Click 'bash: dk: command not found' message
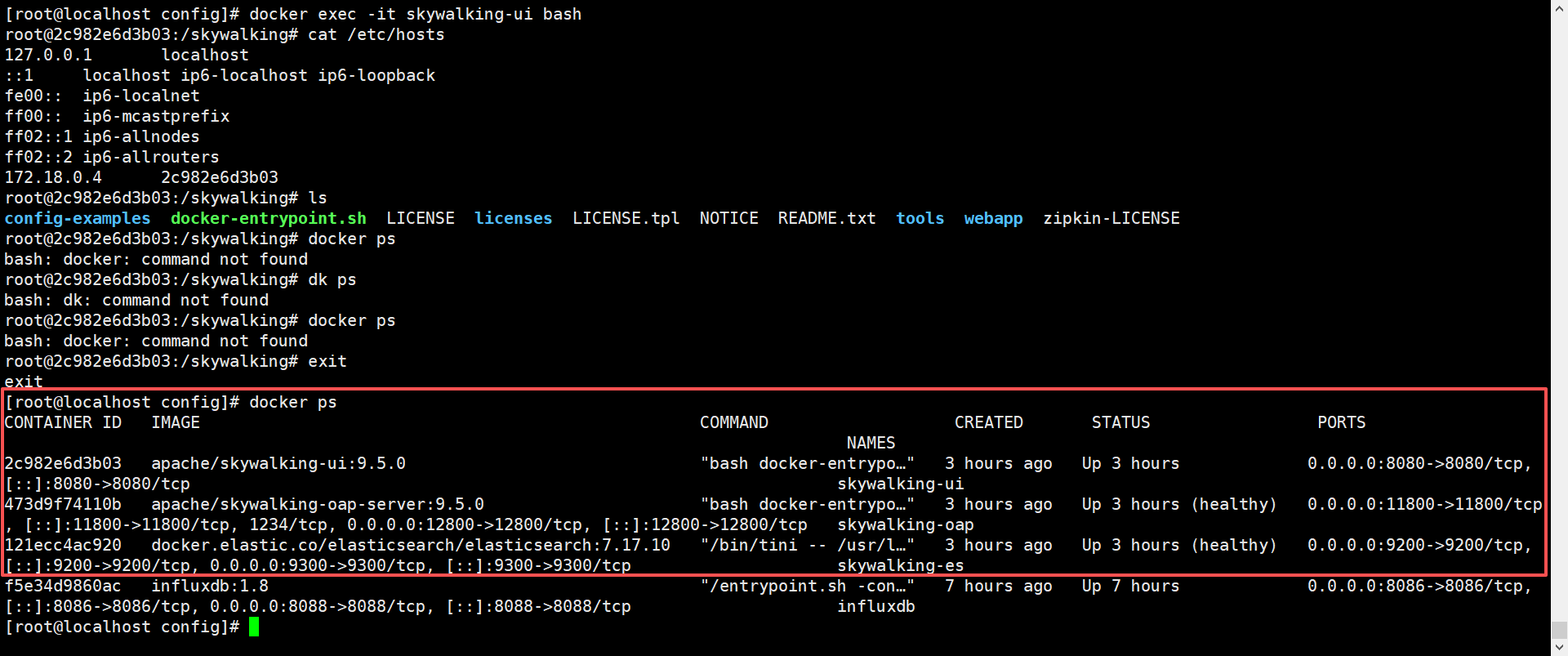1568x656 pixels. [x=136, y=300]
